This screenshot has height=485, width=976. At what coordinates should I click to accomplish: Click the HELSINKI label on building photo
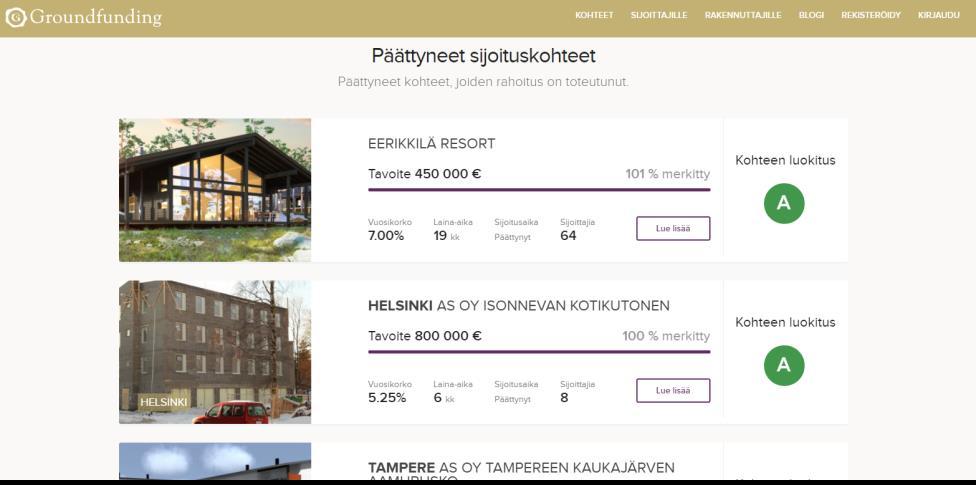click(164, 402)
